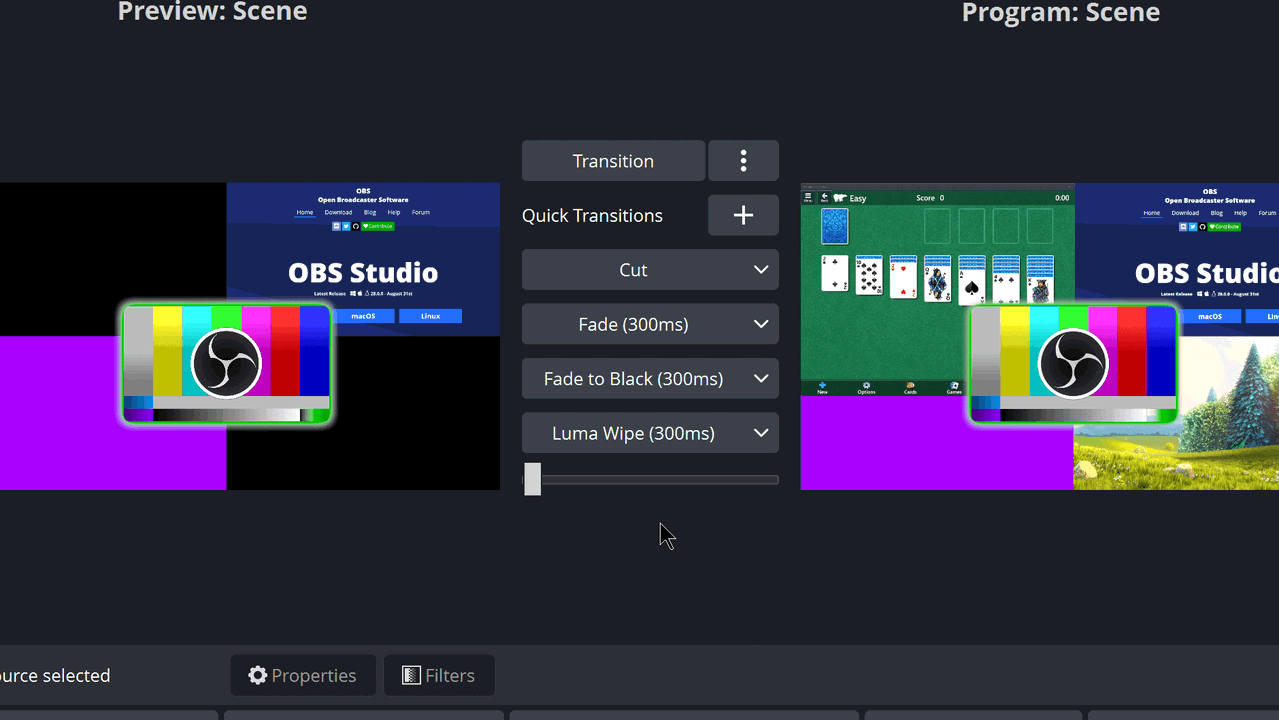This screenshot has width=1279, height=720.
Task: Click Download nav link in Preview website
Action: [338, 212]
